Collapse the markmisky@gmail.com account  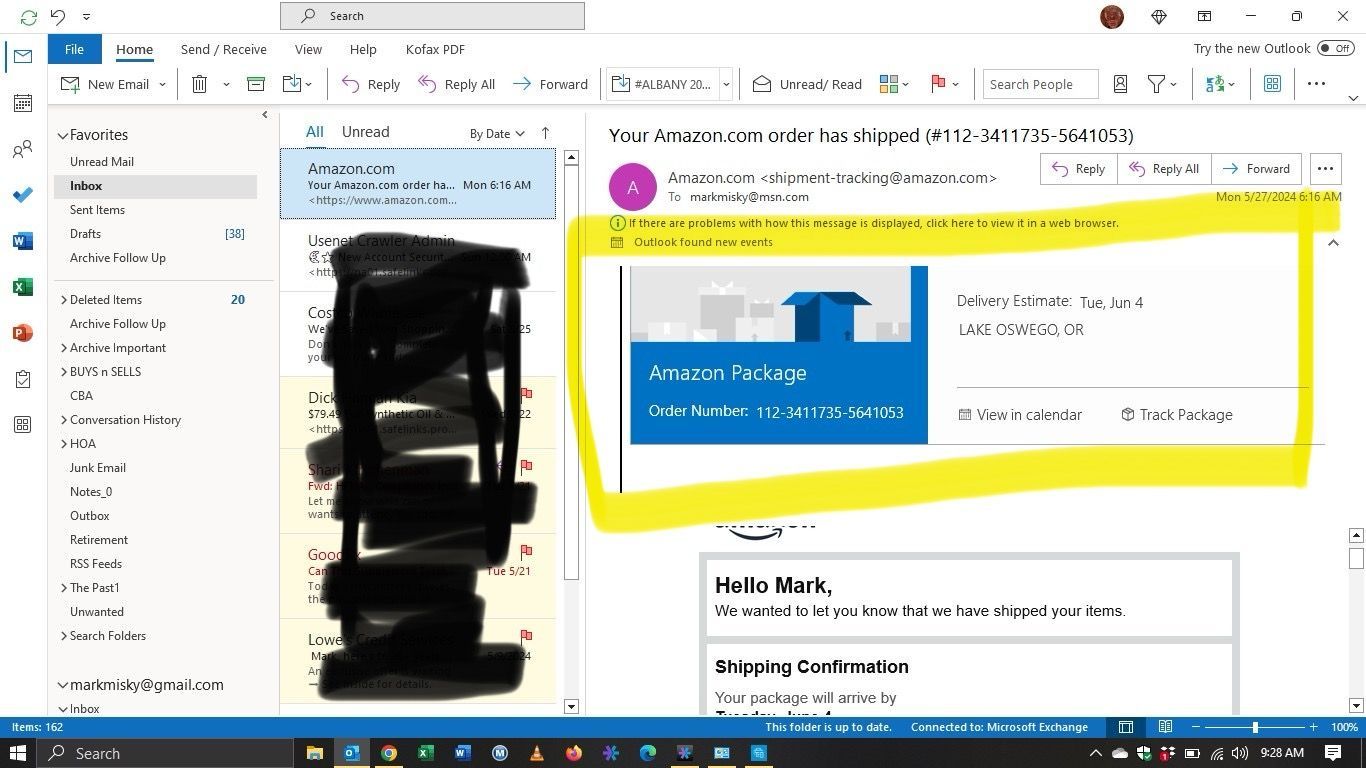62,685
